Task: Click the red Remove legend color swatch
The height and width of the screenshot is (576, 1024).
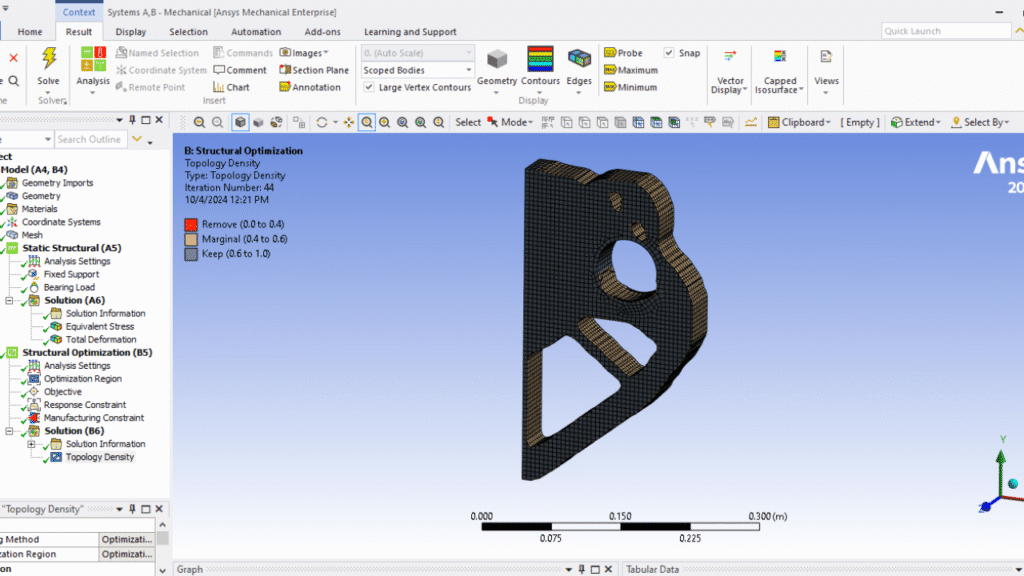Action: coord(191,224)
